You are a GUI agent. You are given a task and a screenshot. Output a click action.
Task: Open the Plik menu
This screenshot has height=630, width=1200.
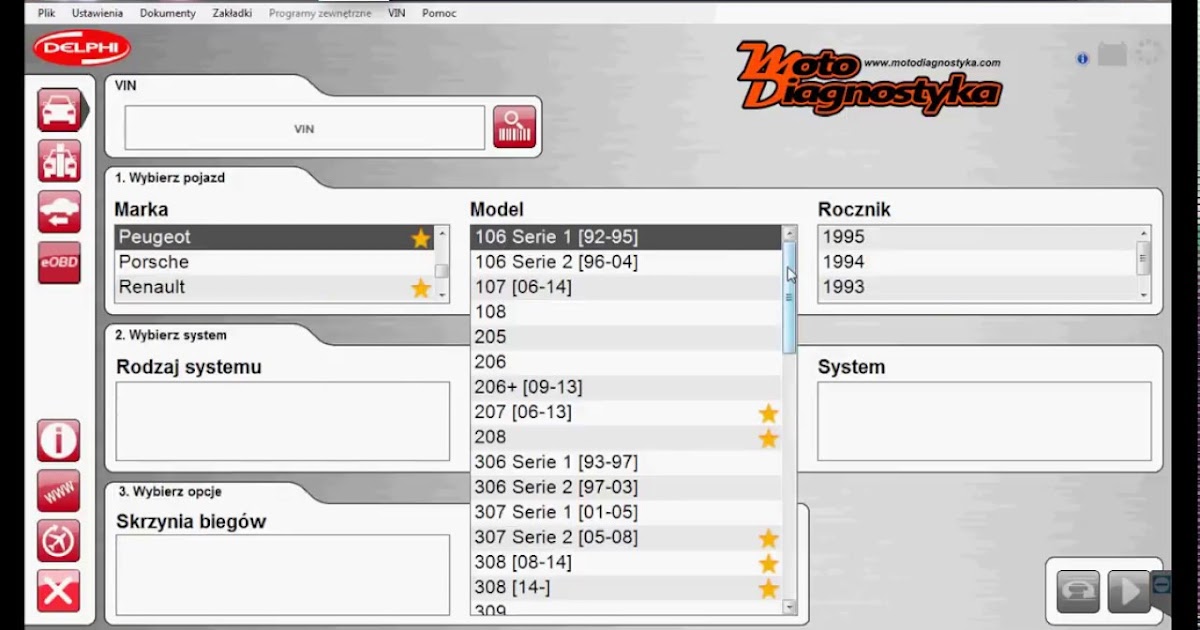point(46,13)
